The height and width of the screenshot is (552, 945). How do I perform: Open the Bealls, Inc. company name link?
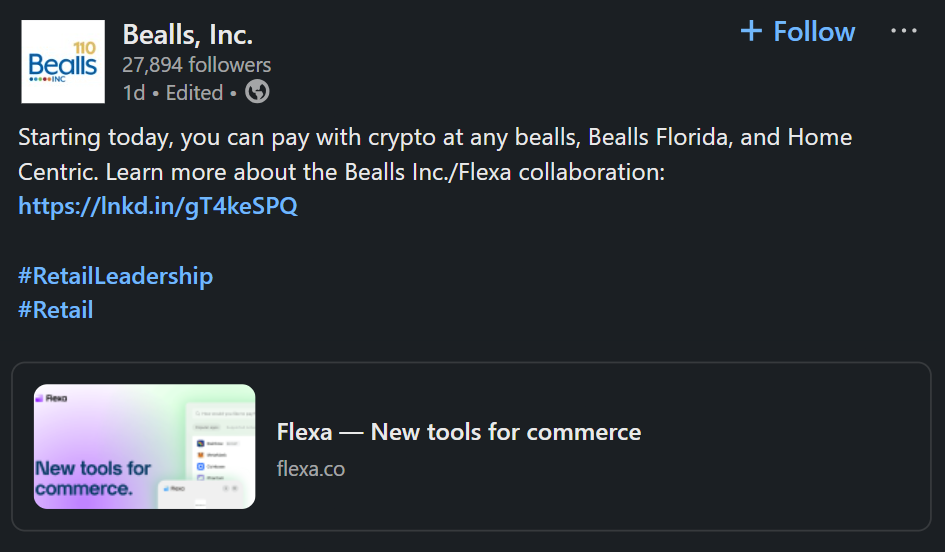(x=187, y=35)
